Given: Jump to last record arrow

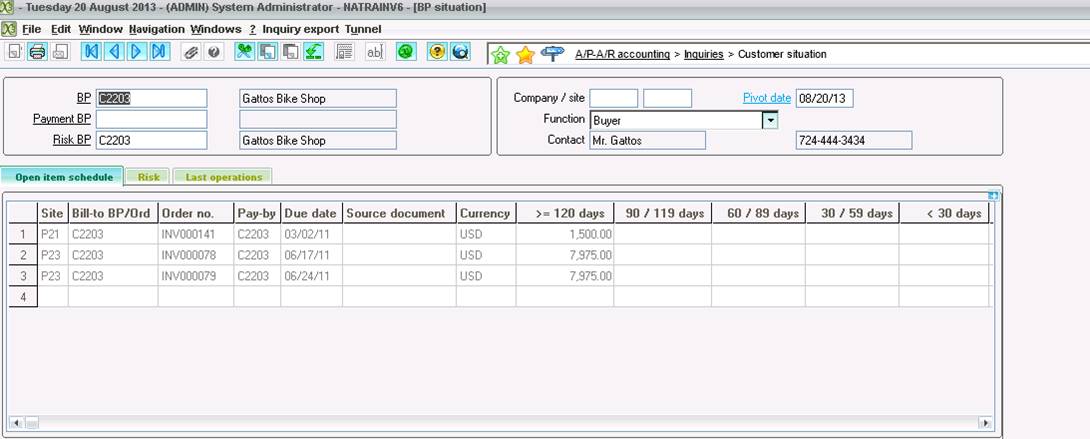Looking at the screenshot, I should pyautogui.click(x=160, y=52).
